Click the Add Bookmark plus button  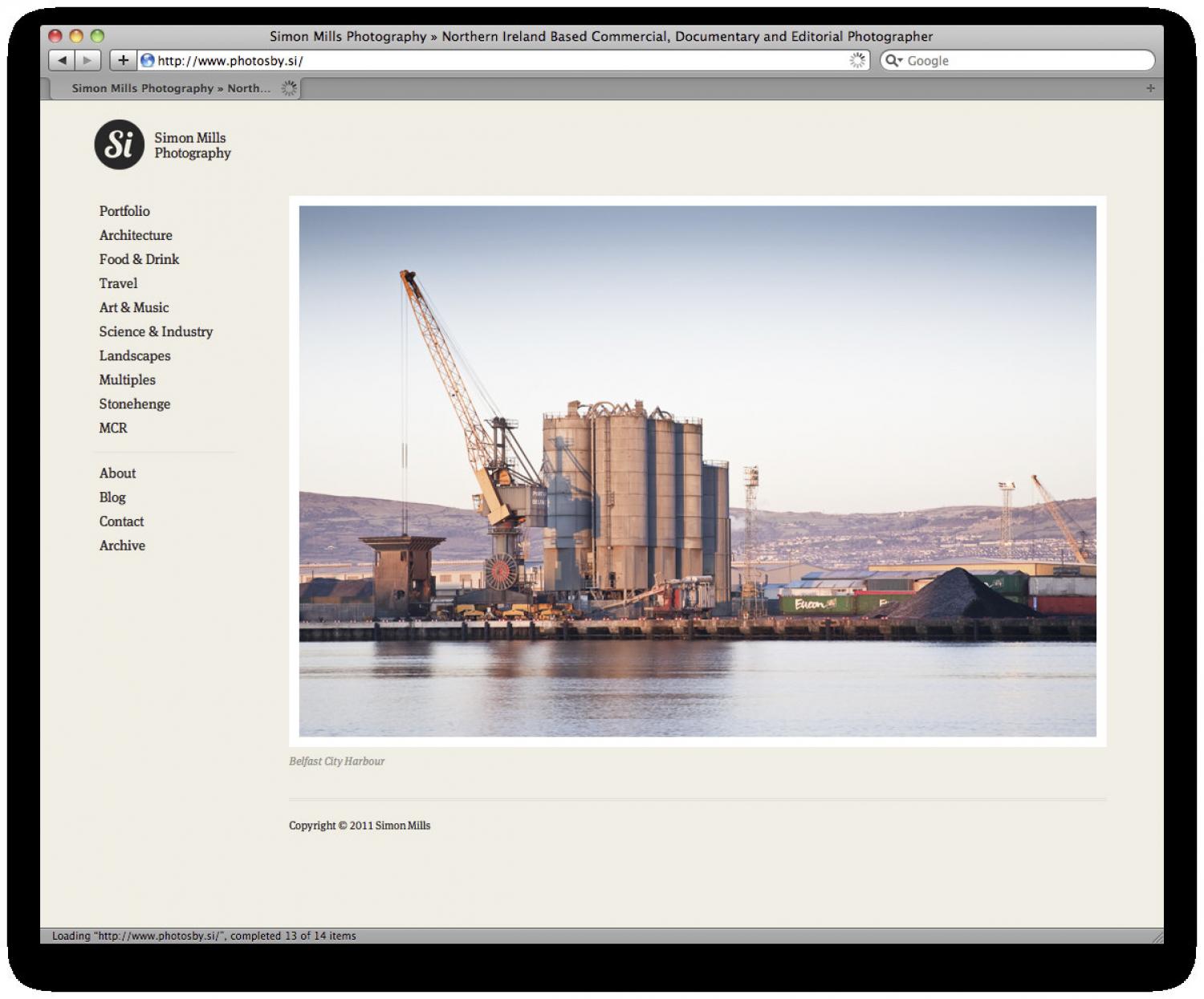(123, 60)
